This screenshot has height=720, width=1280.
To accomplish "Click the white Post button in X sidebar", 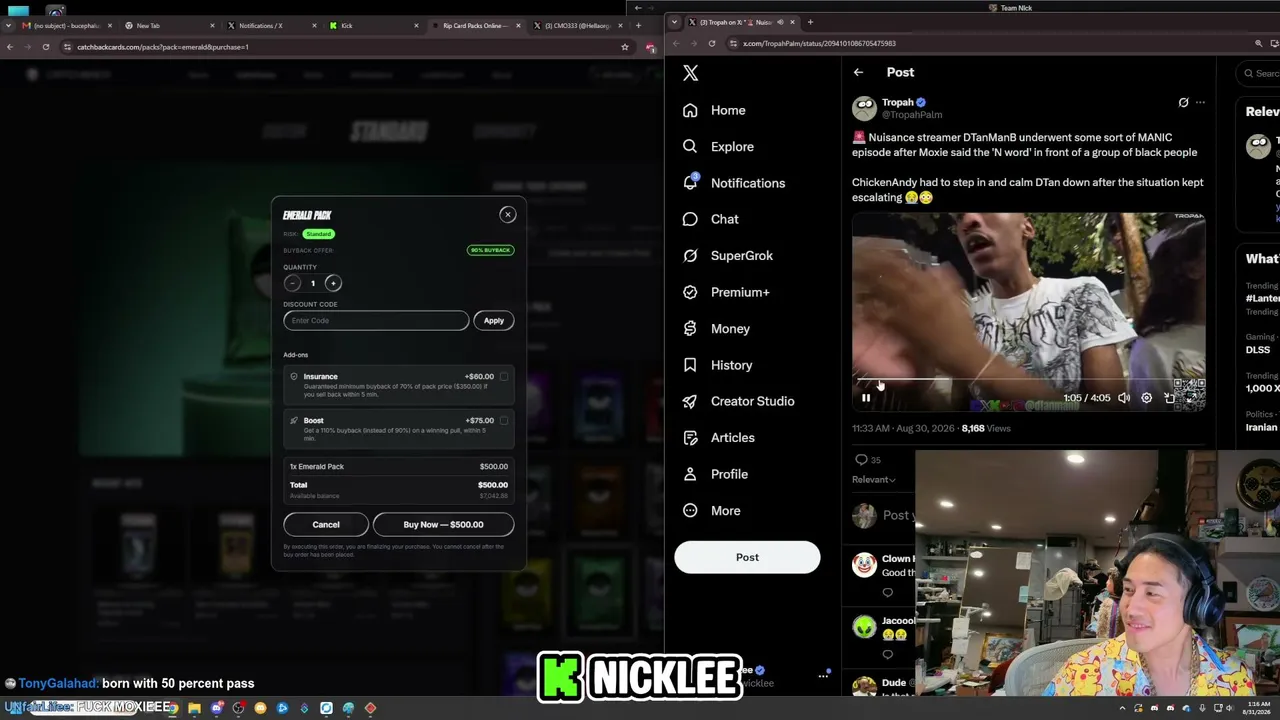I will click(747, 557).
